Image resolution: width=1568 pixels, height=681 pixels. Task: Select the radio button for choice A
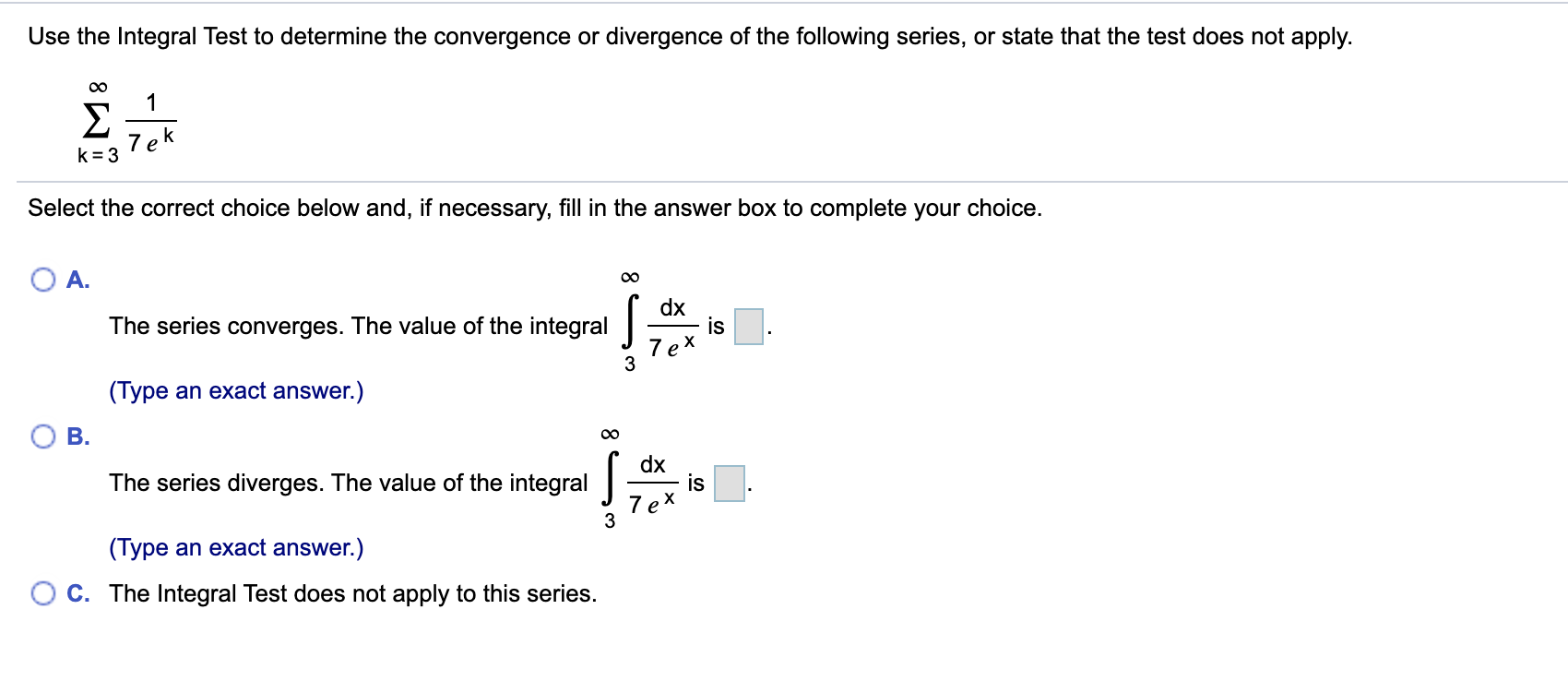pyautogui.click(x=42, y=279)
